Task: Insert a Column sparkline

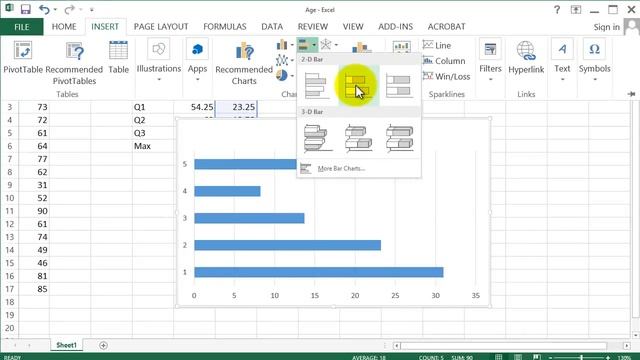Action: [444, 61]
